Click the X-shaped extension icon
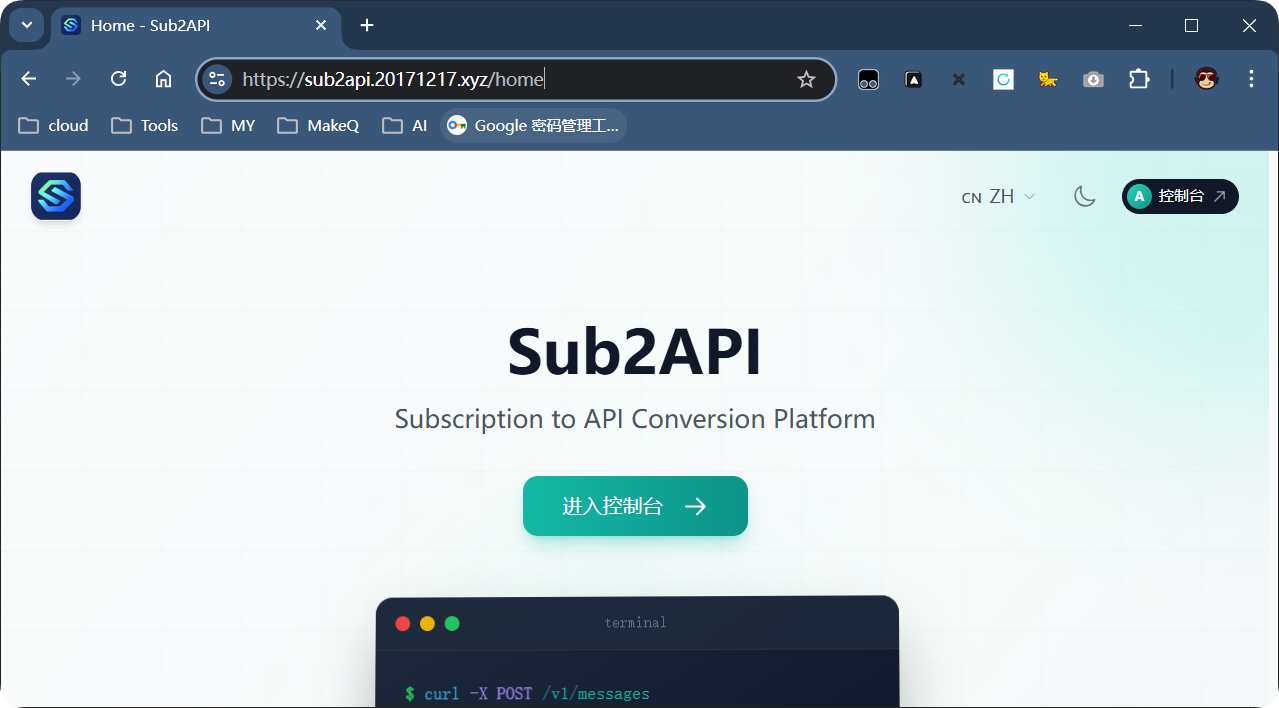 pos(959,79)
